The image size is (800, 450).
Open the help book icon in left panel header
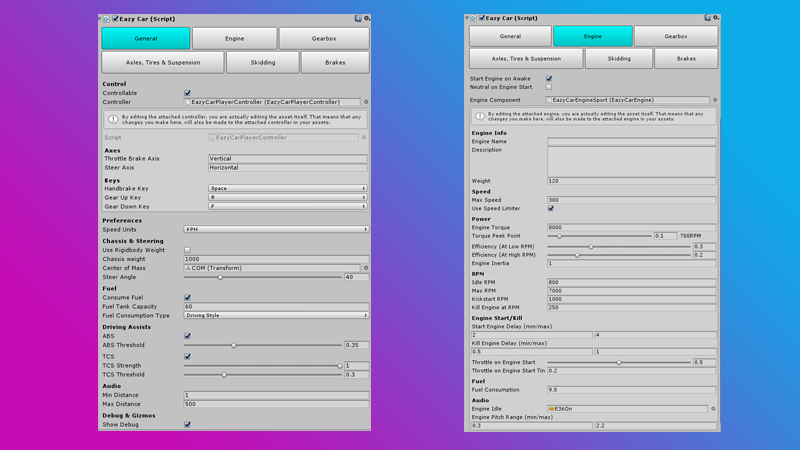358,18
